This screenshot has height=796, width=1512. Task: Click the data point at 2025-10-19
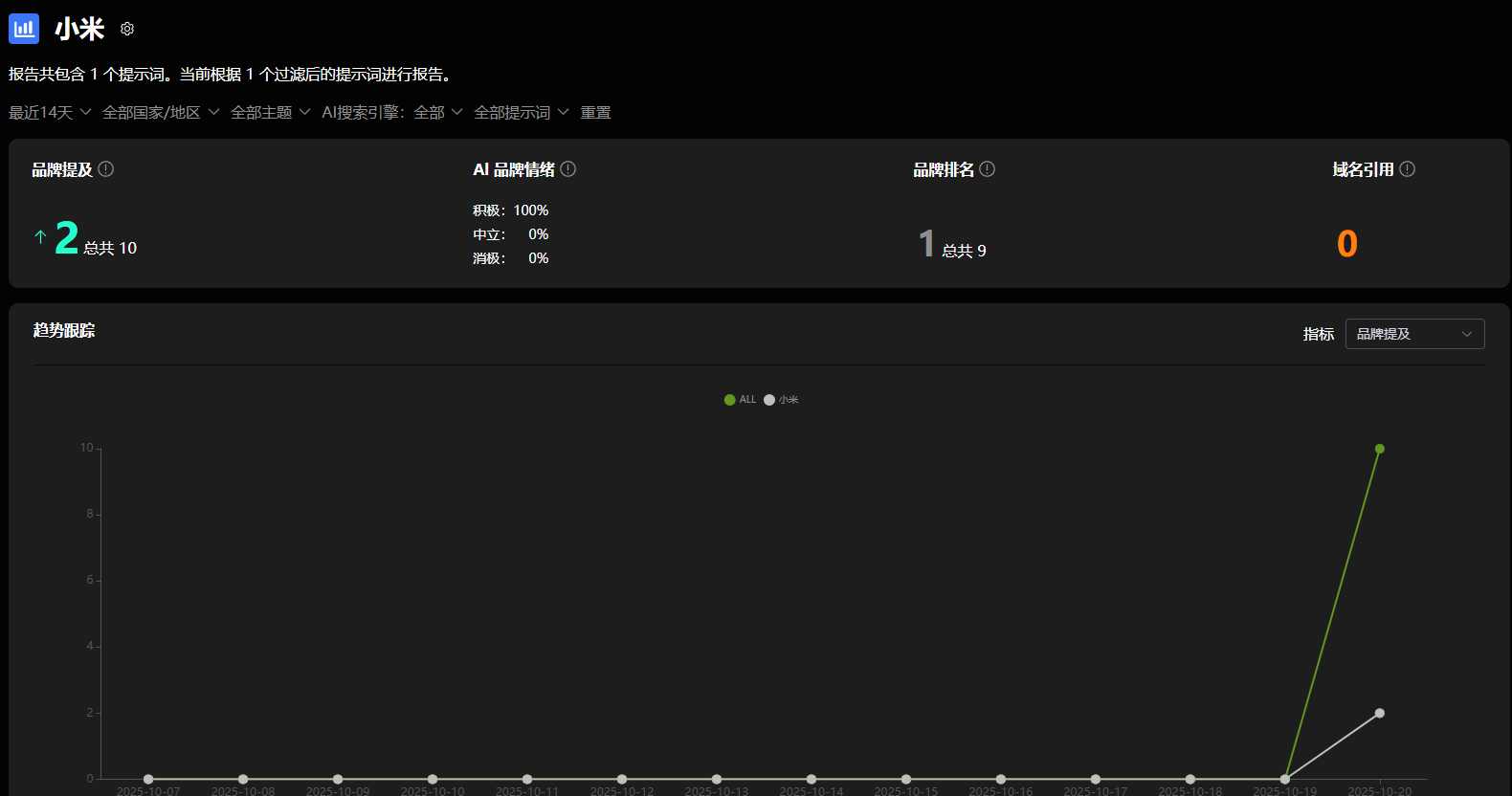(1284, 779)
